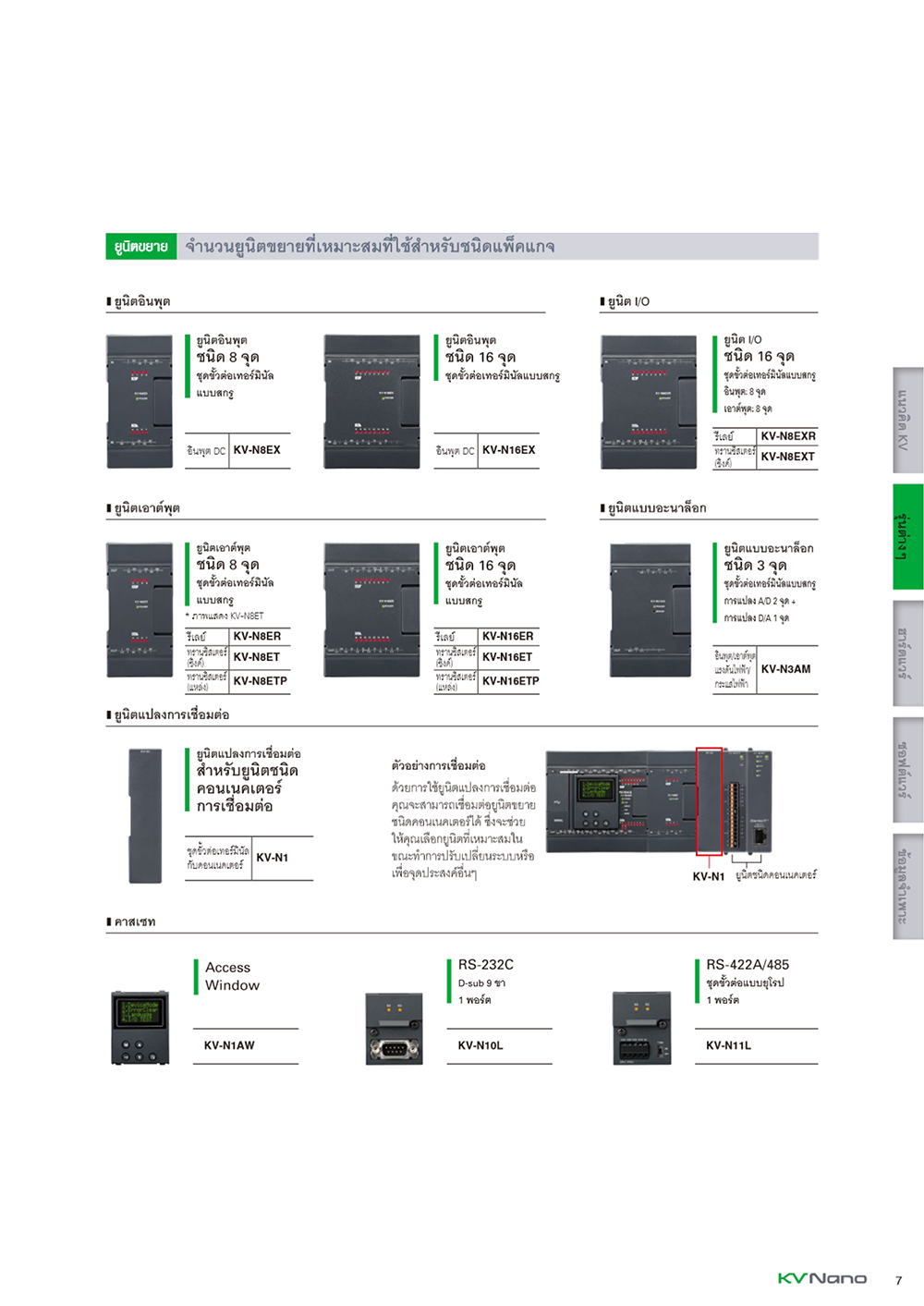
Task: Click the KV-N1 label under the example photo
Action: tap(709, 876)
